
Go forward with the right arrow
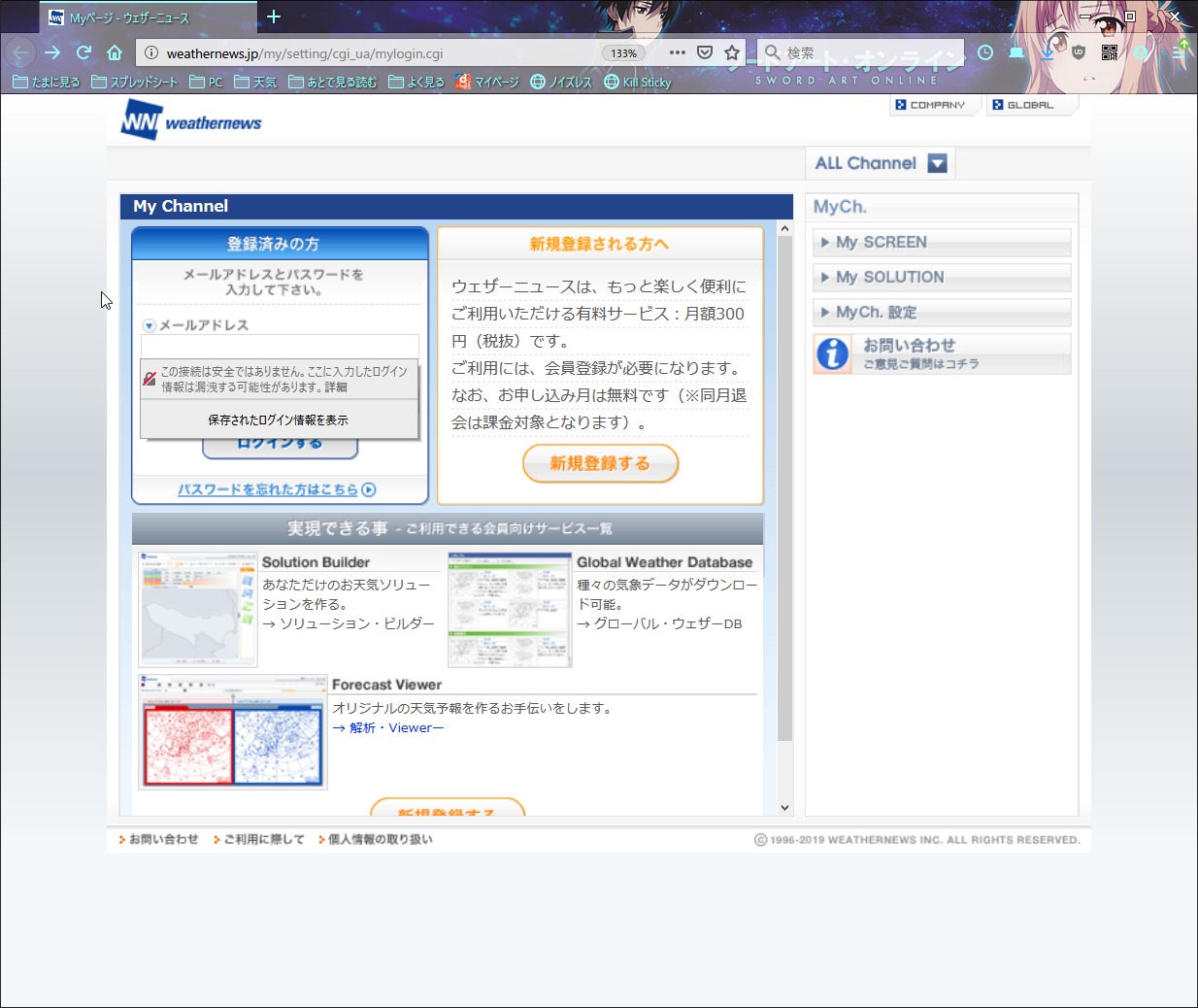(x=52, y=52)
